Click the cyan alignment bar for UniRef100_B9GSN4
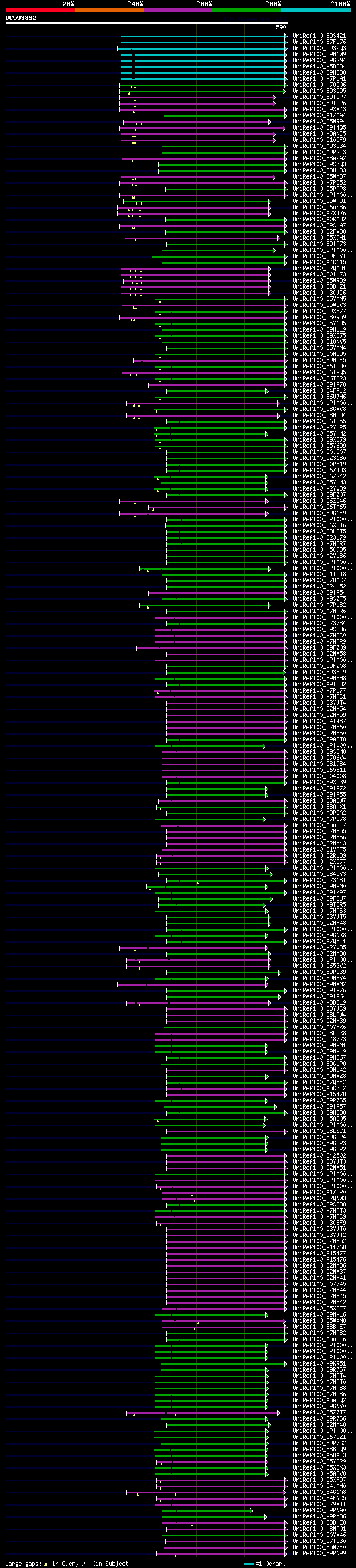The width and height of the screenshot is (356, 1568). 204,60
